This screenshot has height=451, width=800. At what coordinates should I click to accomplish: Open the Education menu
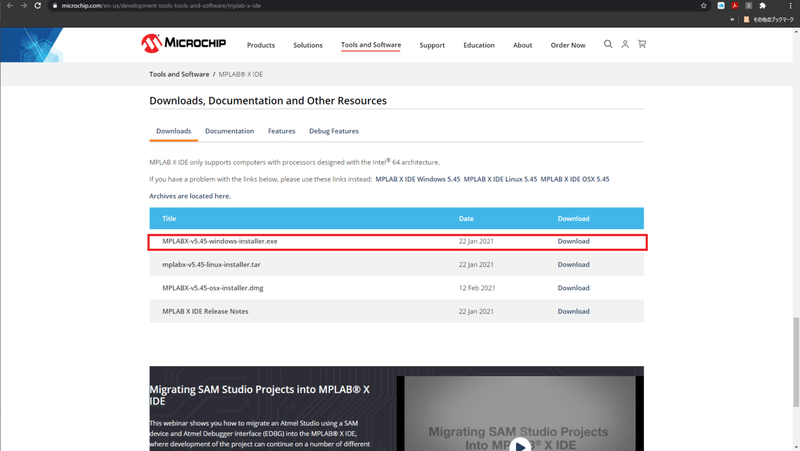(x=479, y=45)
